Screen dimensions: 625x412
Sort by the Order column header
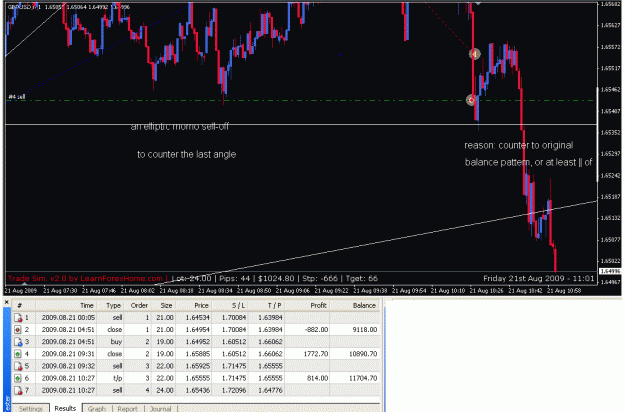[137, 306]
